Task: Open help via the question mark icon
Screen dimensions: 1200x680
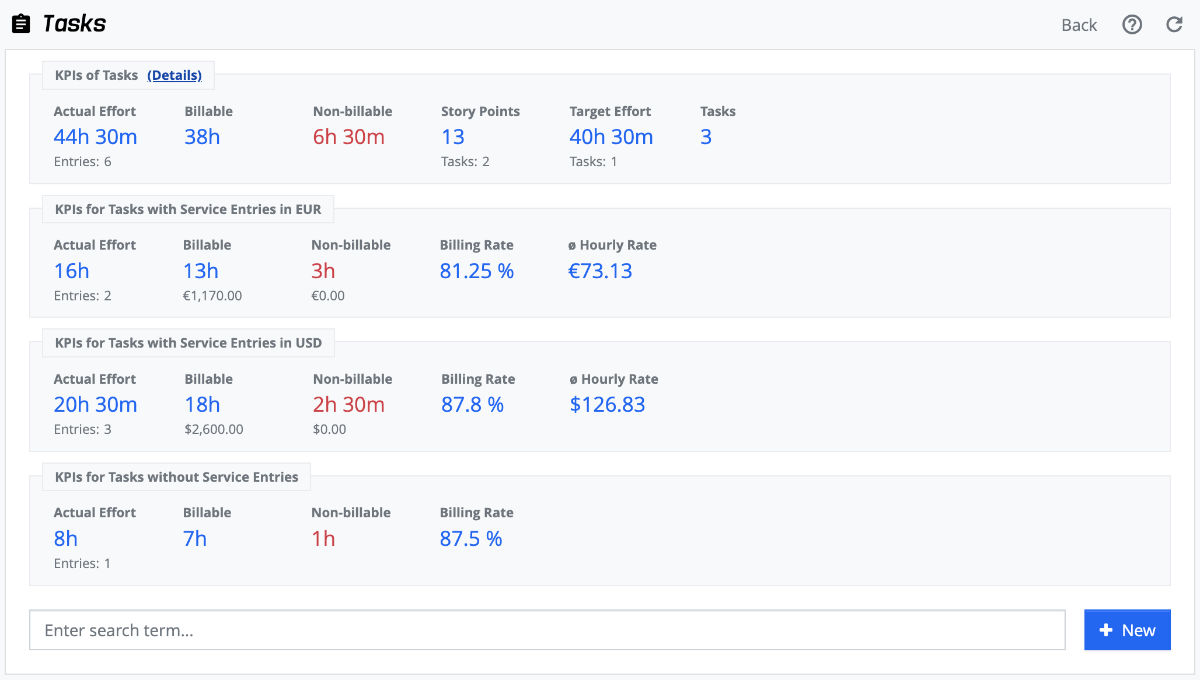Action: [1132, 25]
